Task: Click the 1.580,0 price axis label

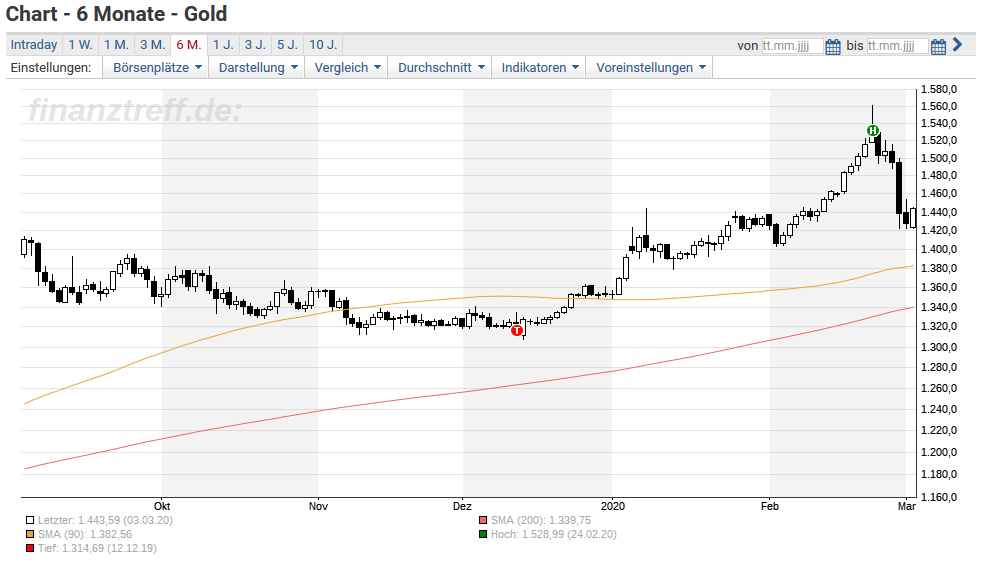Action: [938, 90]
